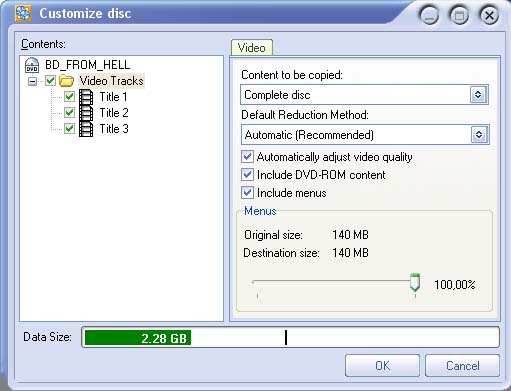
Task: Click the Data Size capacity bar
Action: [290, 337]
